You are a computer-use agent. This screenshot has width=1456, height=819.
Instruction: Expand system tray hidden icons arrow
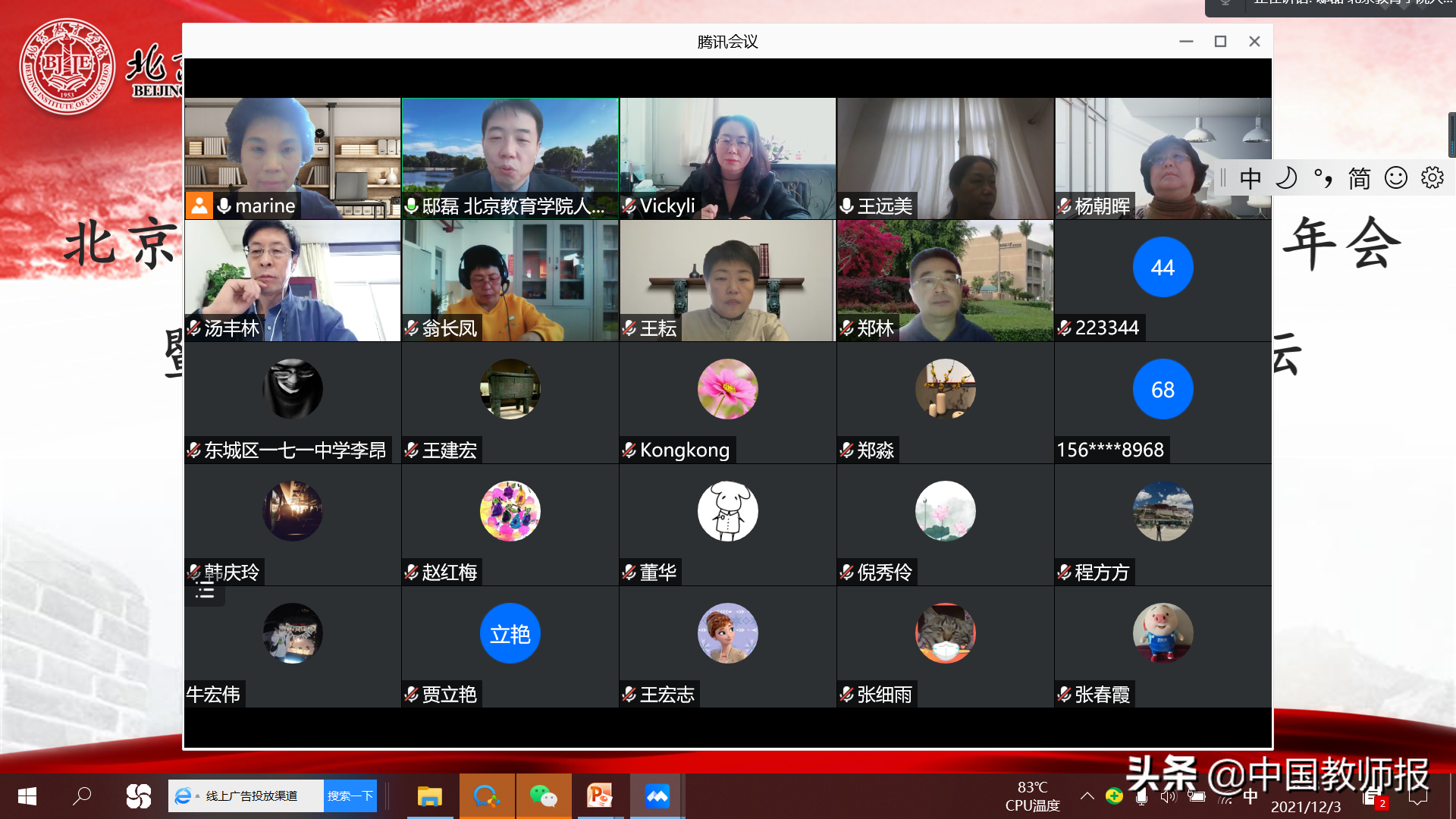coord(1087,796)
